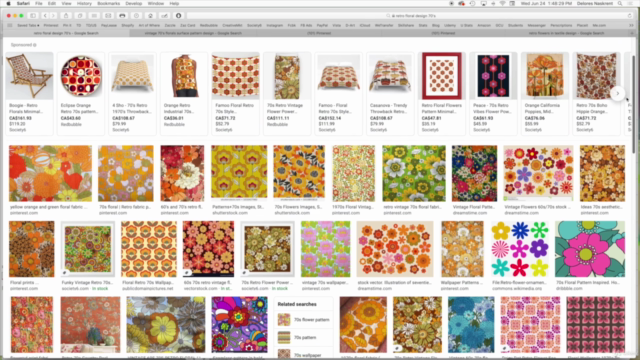This screenshot has width=640, height=360.
Task: Open a new tab with plus icon
Action: click(x=632, y=33)
